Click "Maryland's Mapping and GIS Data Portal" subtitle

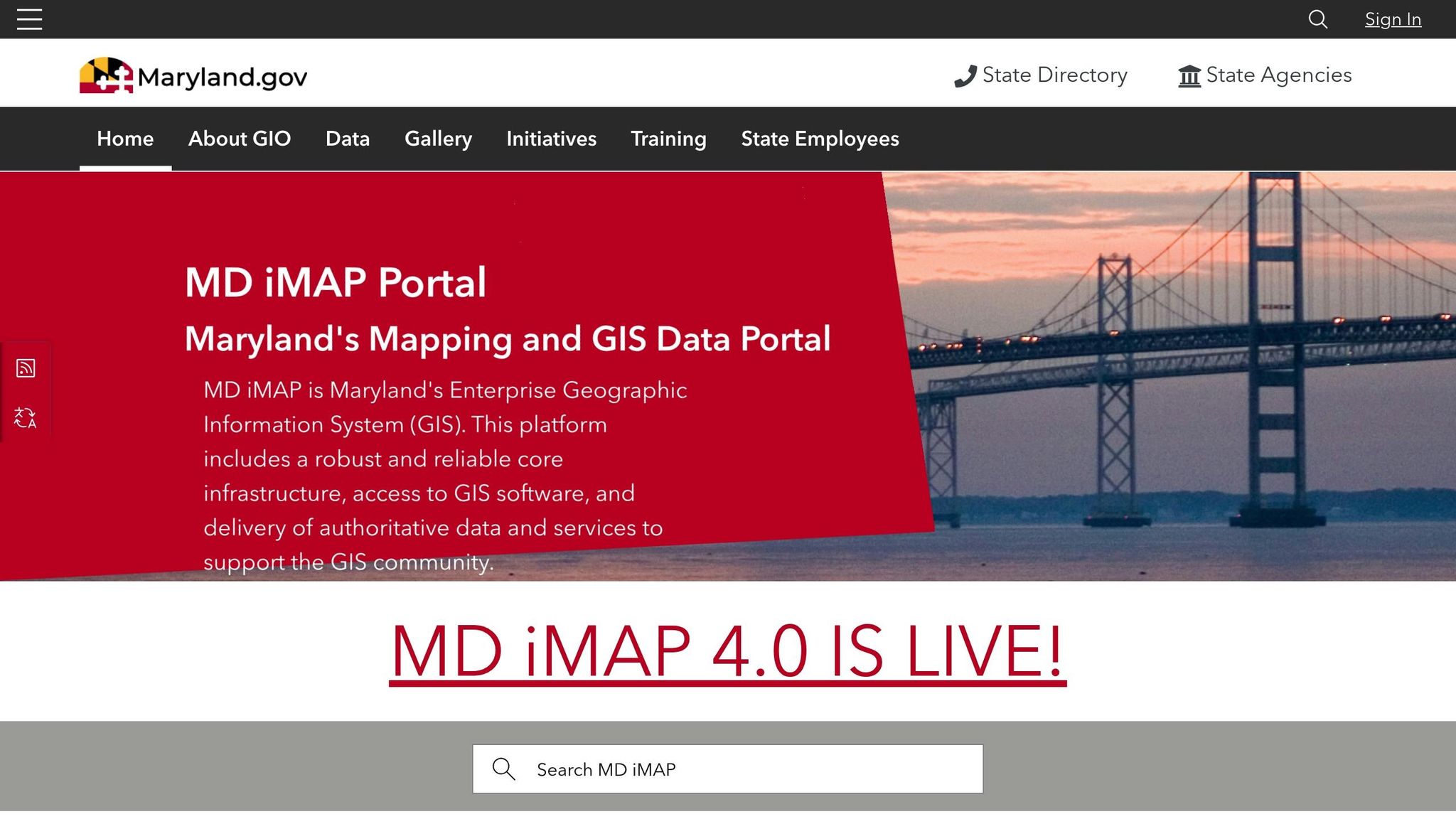click(508, 339)
